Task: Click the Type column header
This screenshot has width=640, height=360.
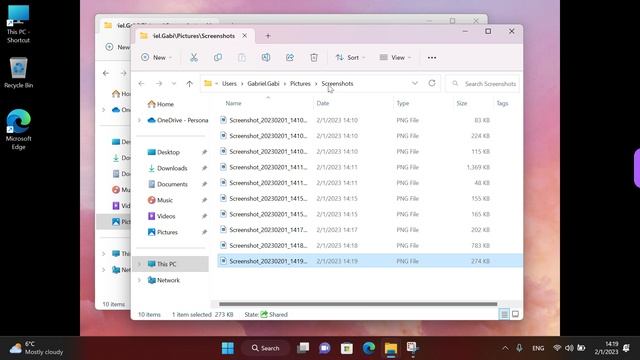Action: [403, 103]
